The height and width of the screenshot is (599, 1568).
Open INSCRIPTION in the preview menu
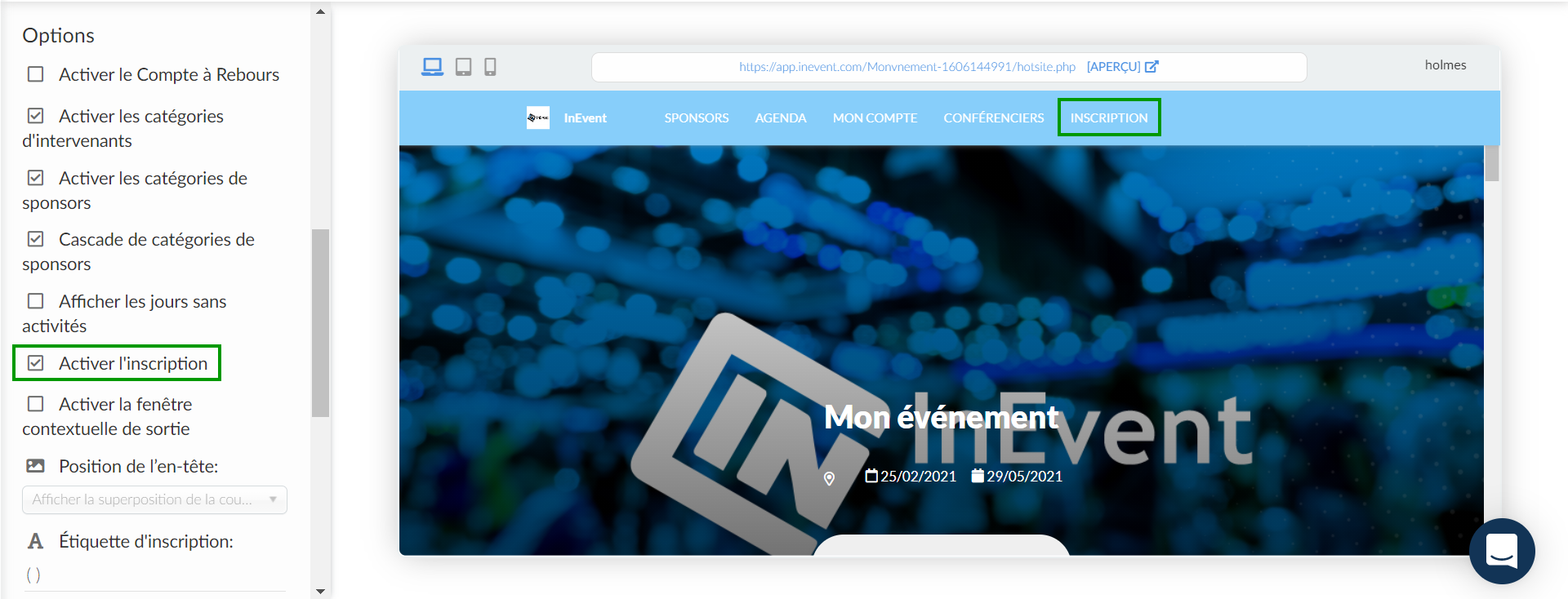1109,118
